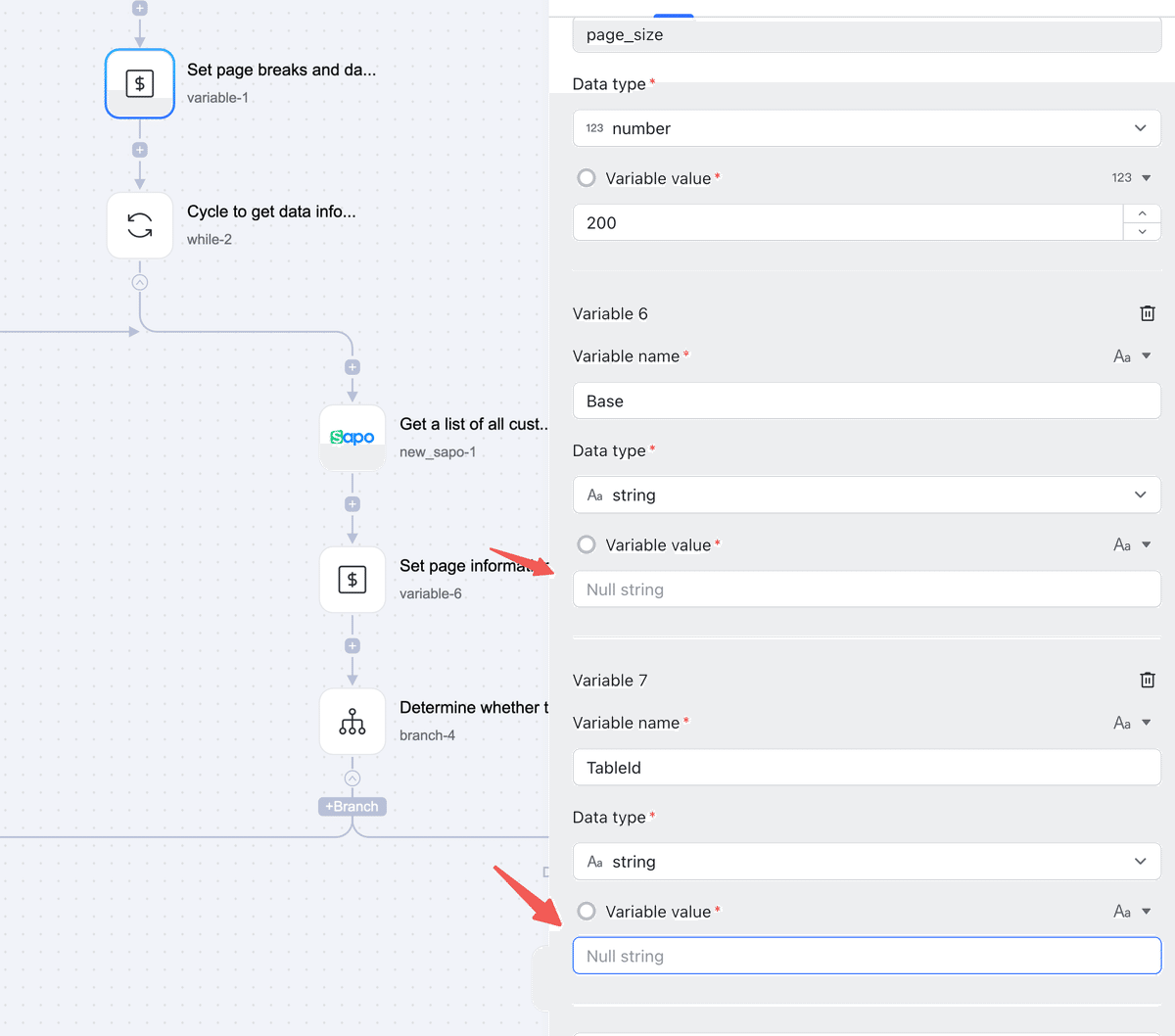Toggle Variable 7 Variable value radio

587,912
